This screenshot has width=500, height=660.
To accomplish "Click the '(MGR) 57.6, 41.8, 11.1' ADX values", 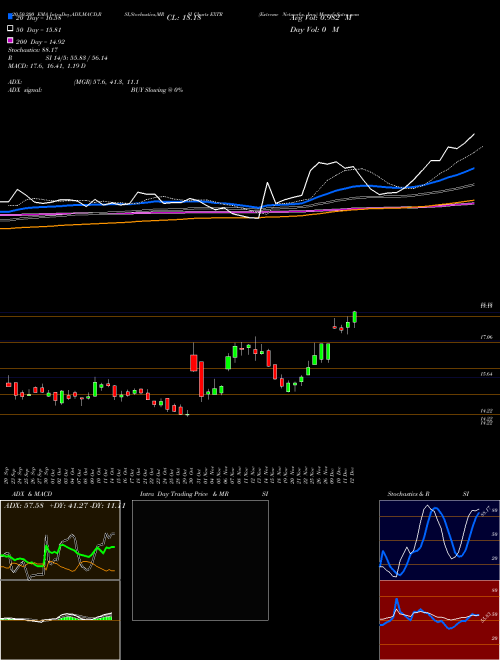I will 106,82.
